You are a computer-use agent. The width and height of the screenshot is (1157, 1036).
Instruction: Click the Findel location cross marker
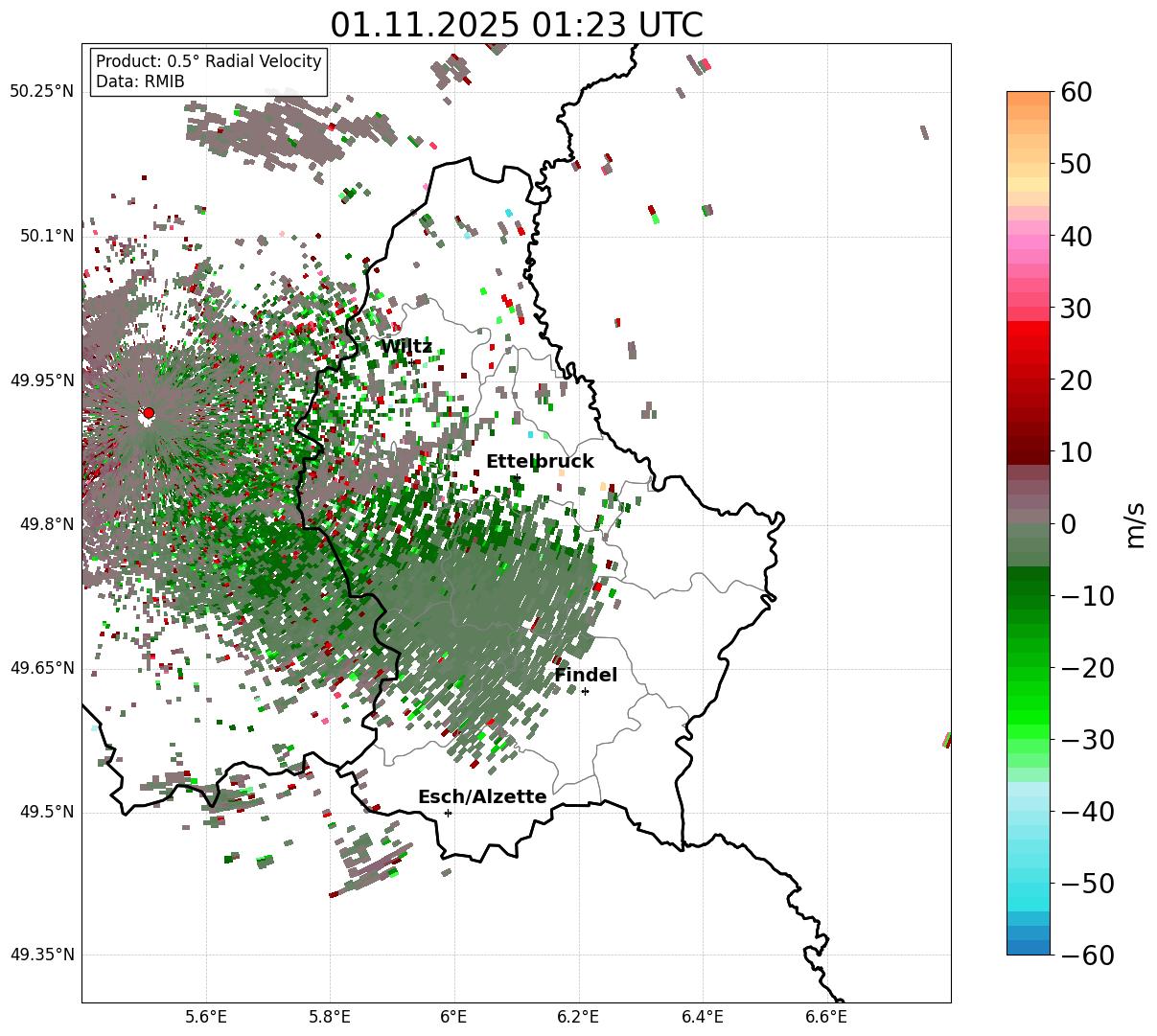(x=585, y=691)
